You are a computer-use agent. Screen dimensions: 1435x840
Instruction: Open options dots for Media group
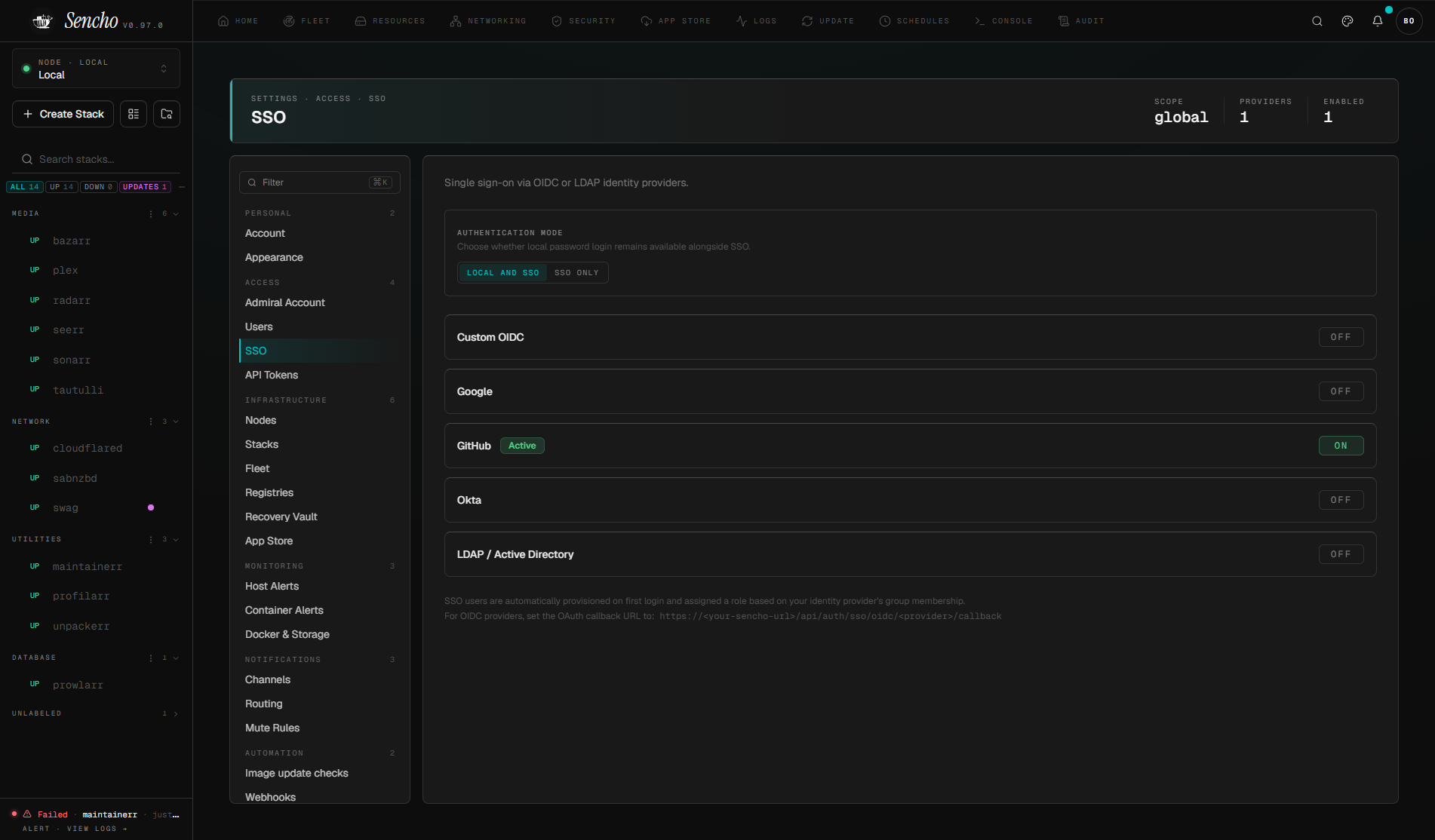point(151,214)
